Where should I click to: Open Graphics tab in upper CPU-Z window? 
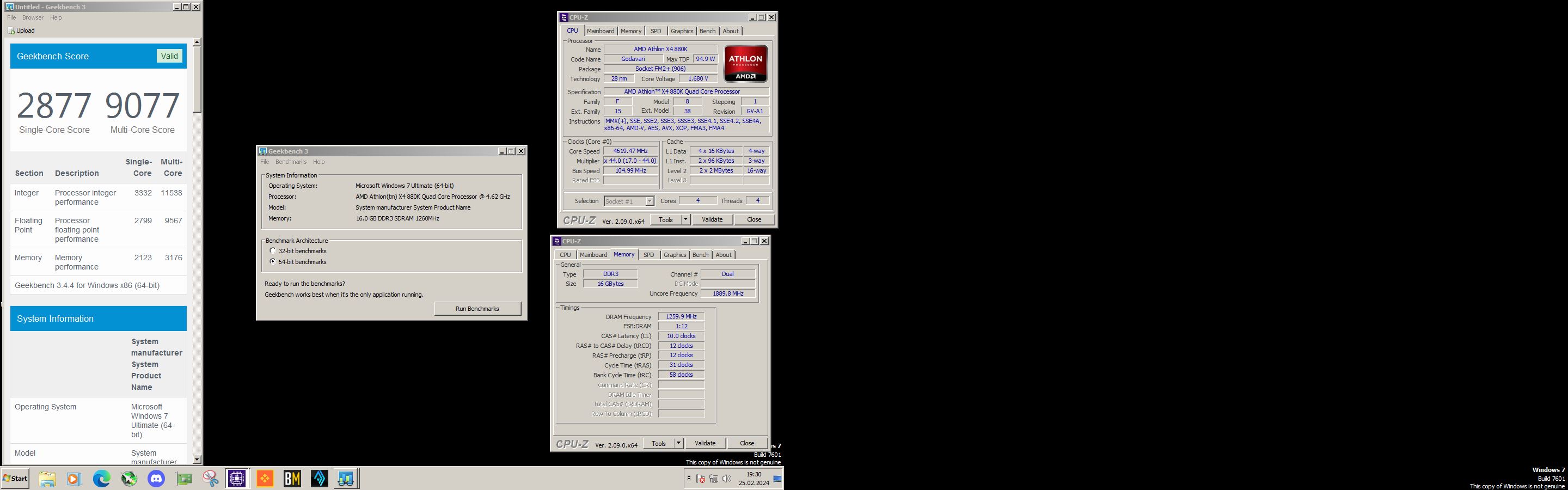pos(682,31)
